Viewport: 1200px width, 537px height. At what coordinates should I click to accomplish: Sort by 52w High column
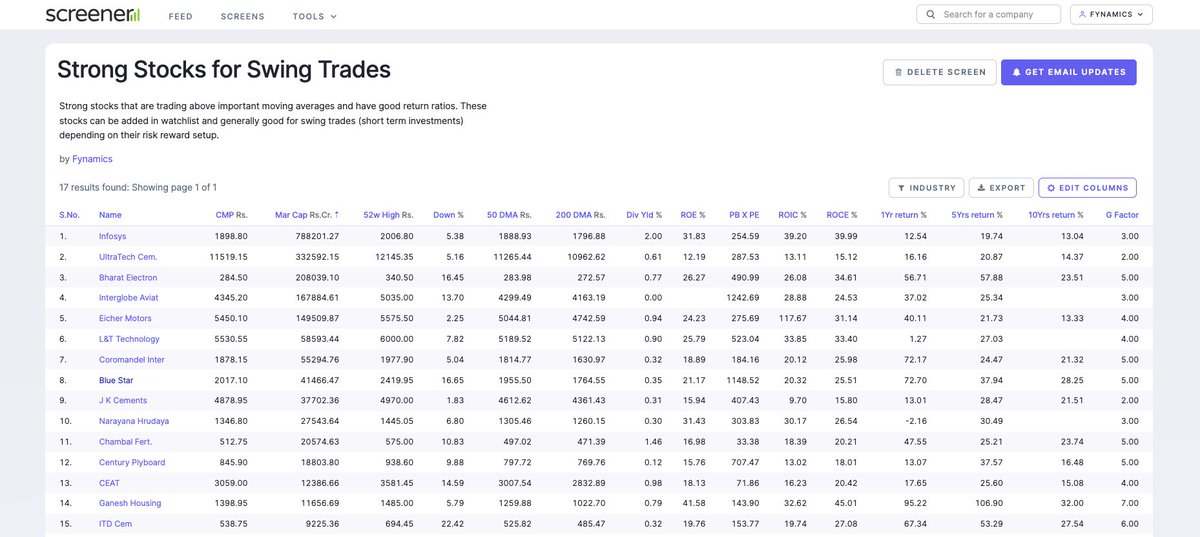click(x=388, y=215)
